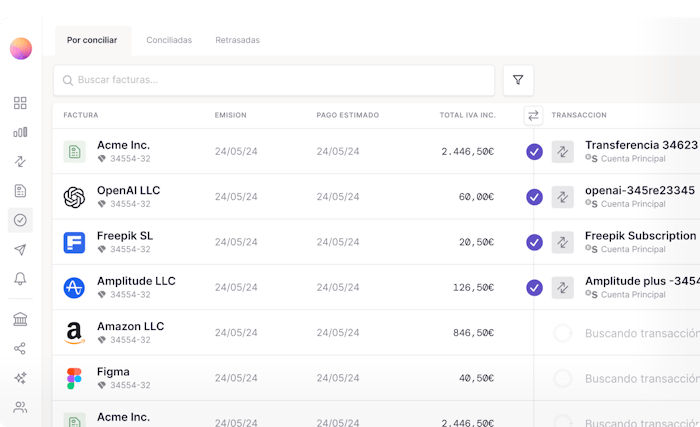This screenshot has width=700, height=427.
Task: Toggle the Amplitude LLC row purple checkmark
Action: [x=534, y=288]
